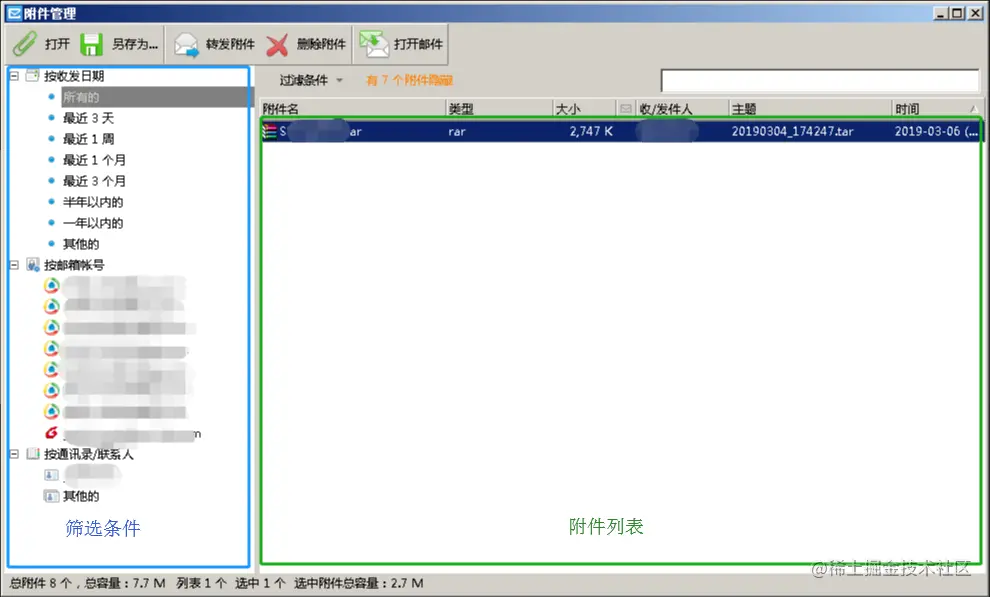This screenshot has width=990, height=597.
Task: Click the envelope column header icon
Action: click(626, 109)
